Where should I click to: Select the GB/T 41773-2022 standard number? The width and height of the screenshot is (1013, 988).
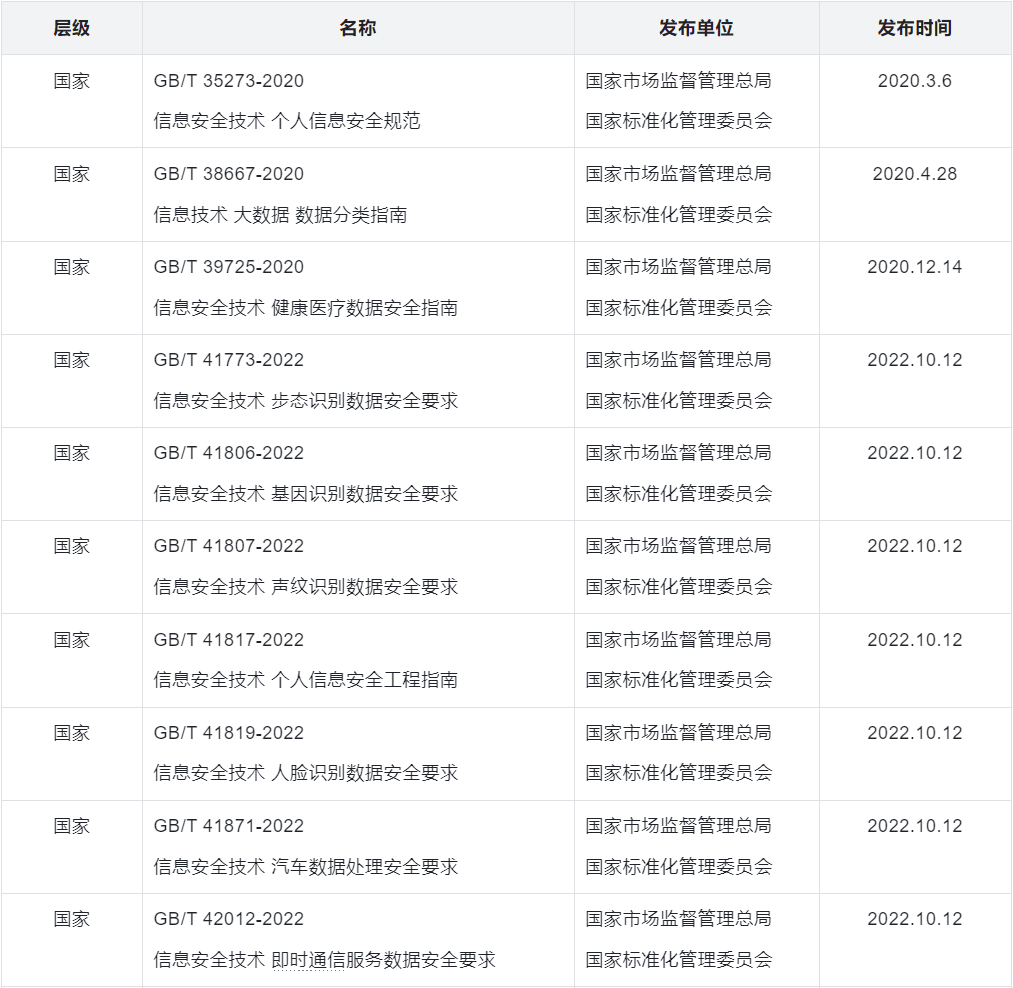pos(229,360)
